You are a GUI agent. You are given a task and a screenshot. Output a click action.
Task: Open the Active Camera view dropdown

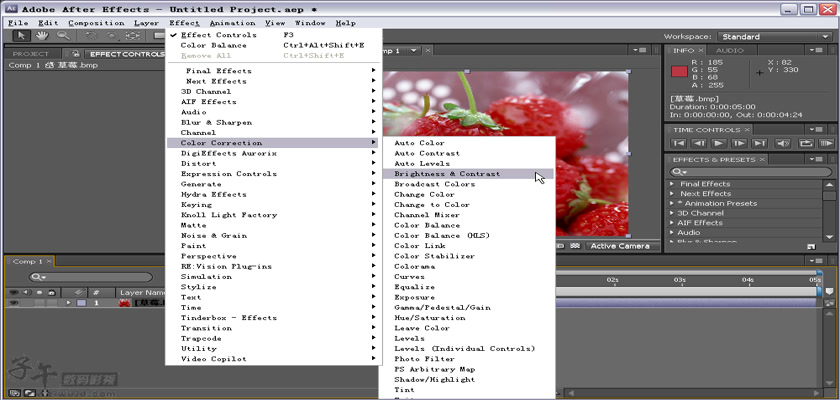pyautogui.click(x=620, y=246)
